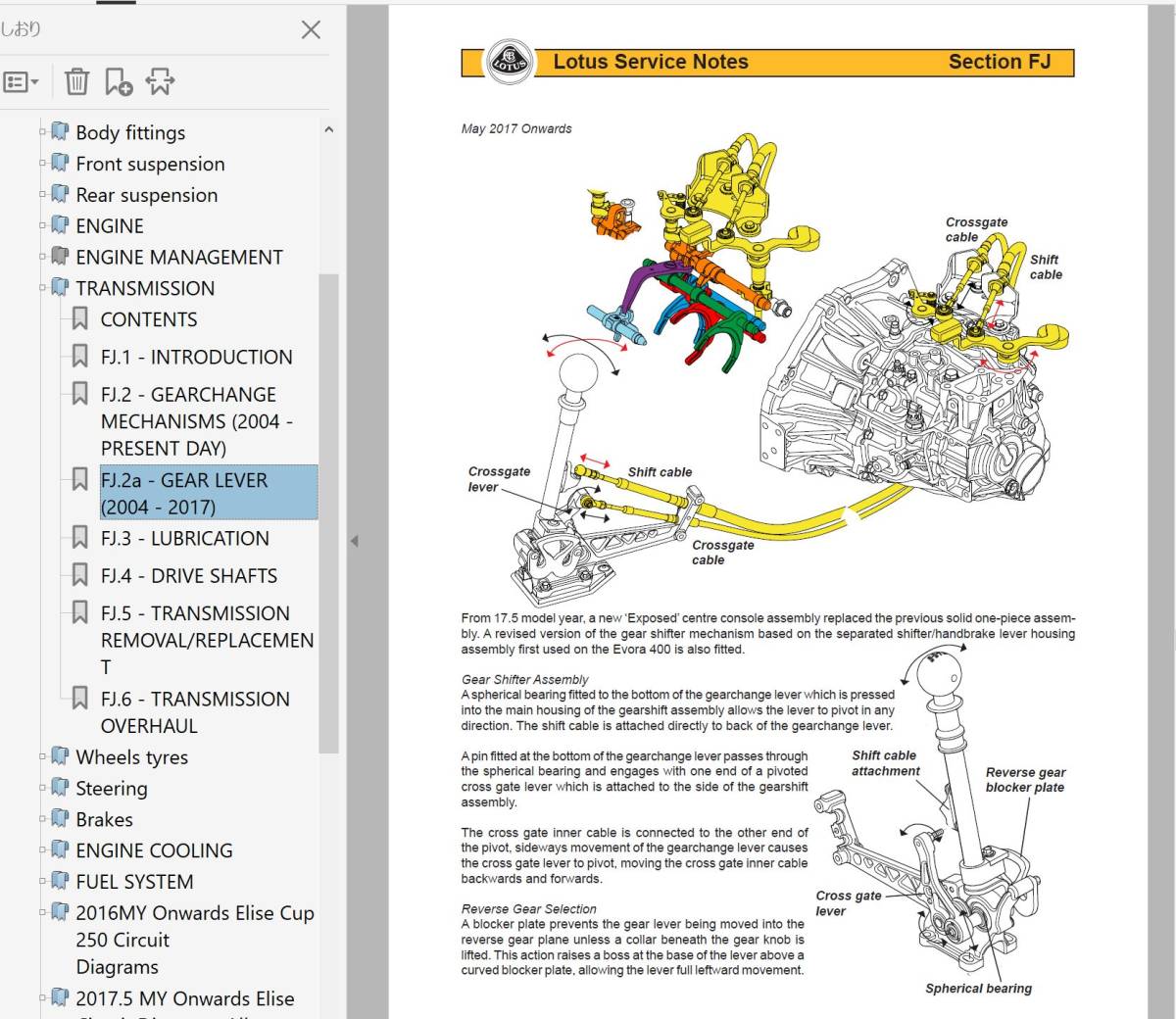
Task: Go to Rear suspension section
Action: [x=147, y=195]
